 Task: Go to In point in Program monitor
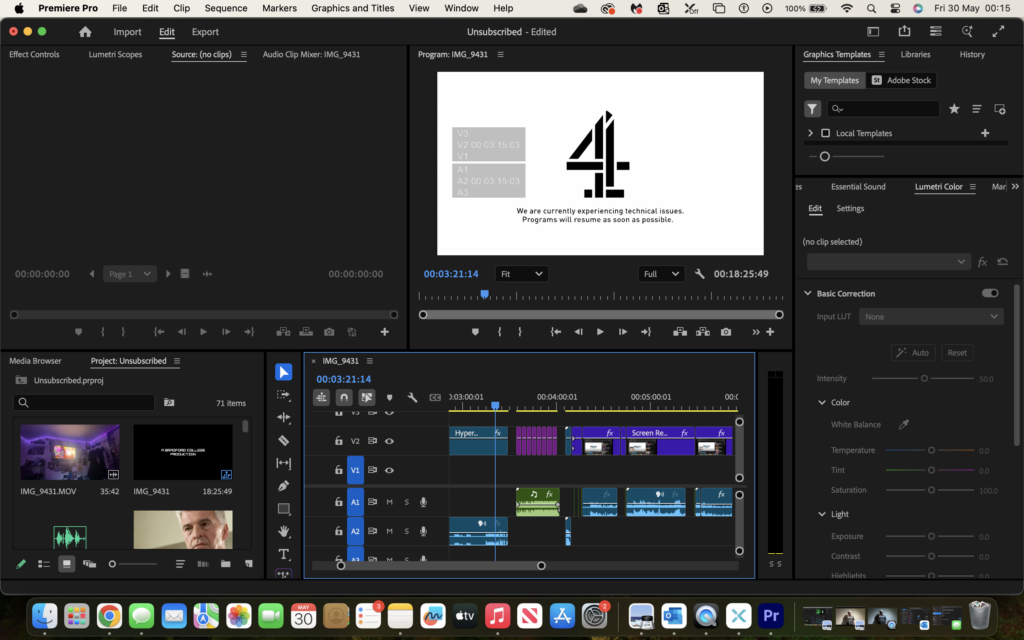[556, 332]
